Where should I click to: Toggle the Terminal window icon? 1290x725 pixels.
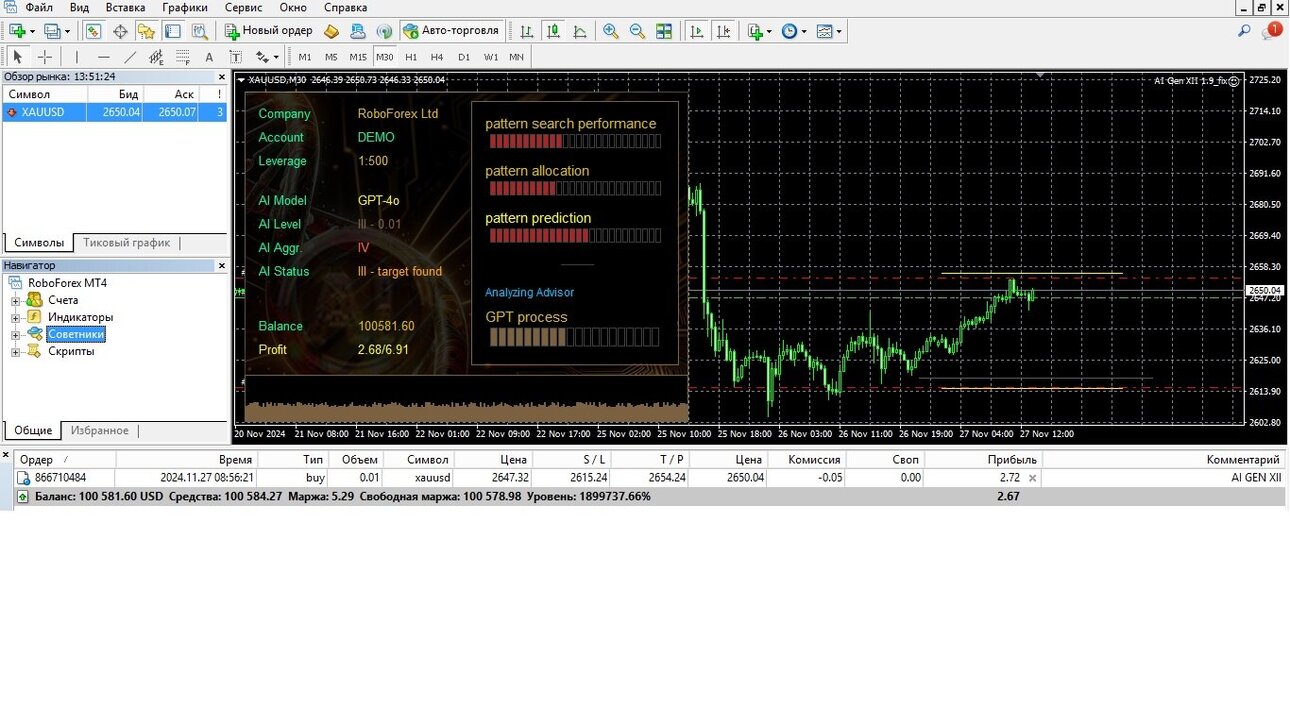(x=172, y=31)
